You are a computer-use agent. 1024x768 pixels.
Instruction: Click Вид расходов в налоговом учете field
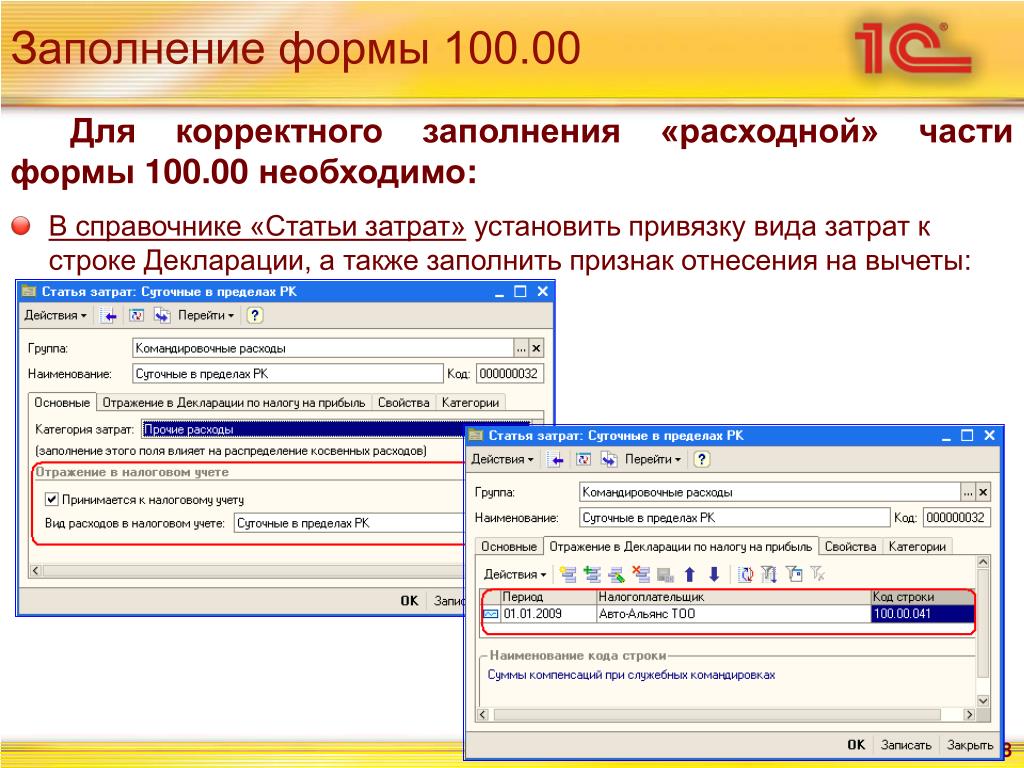349,523
